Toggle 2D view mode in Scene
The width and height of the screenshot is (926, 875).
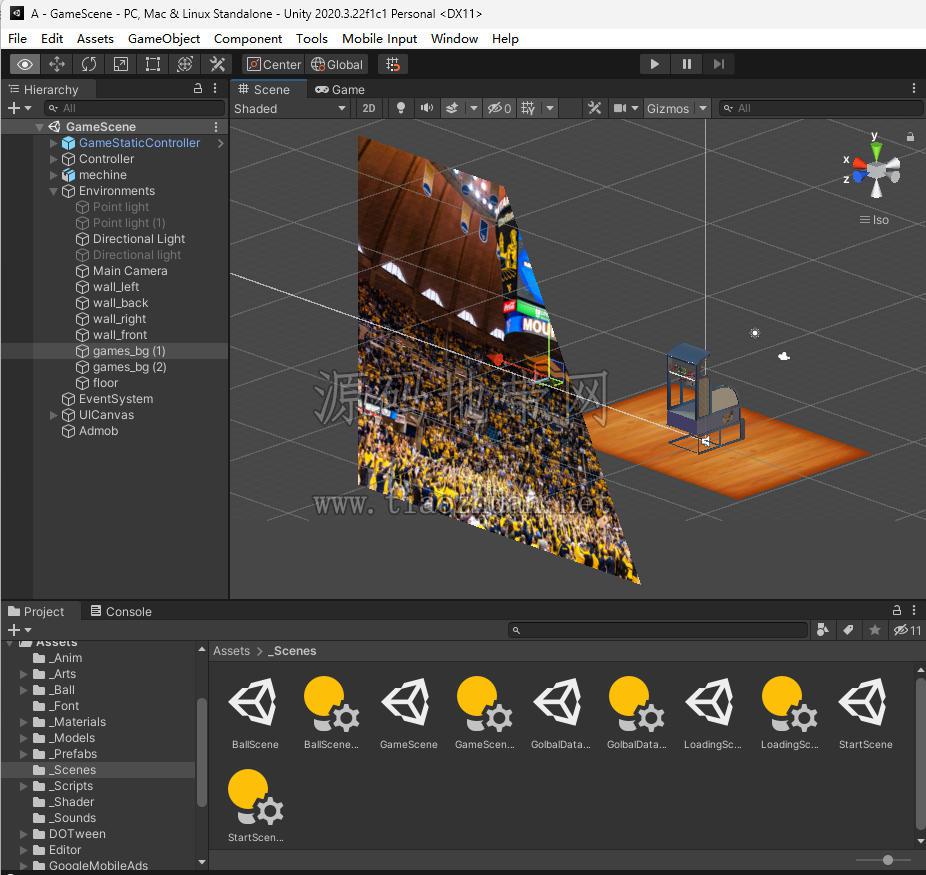369,109
